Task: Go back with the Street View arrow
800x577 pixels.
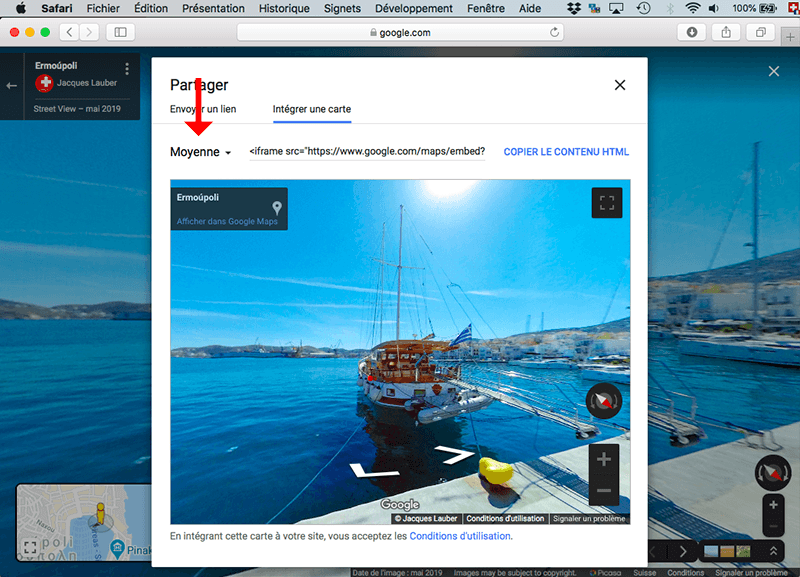Action: [12, 86]
